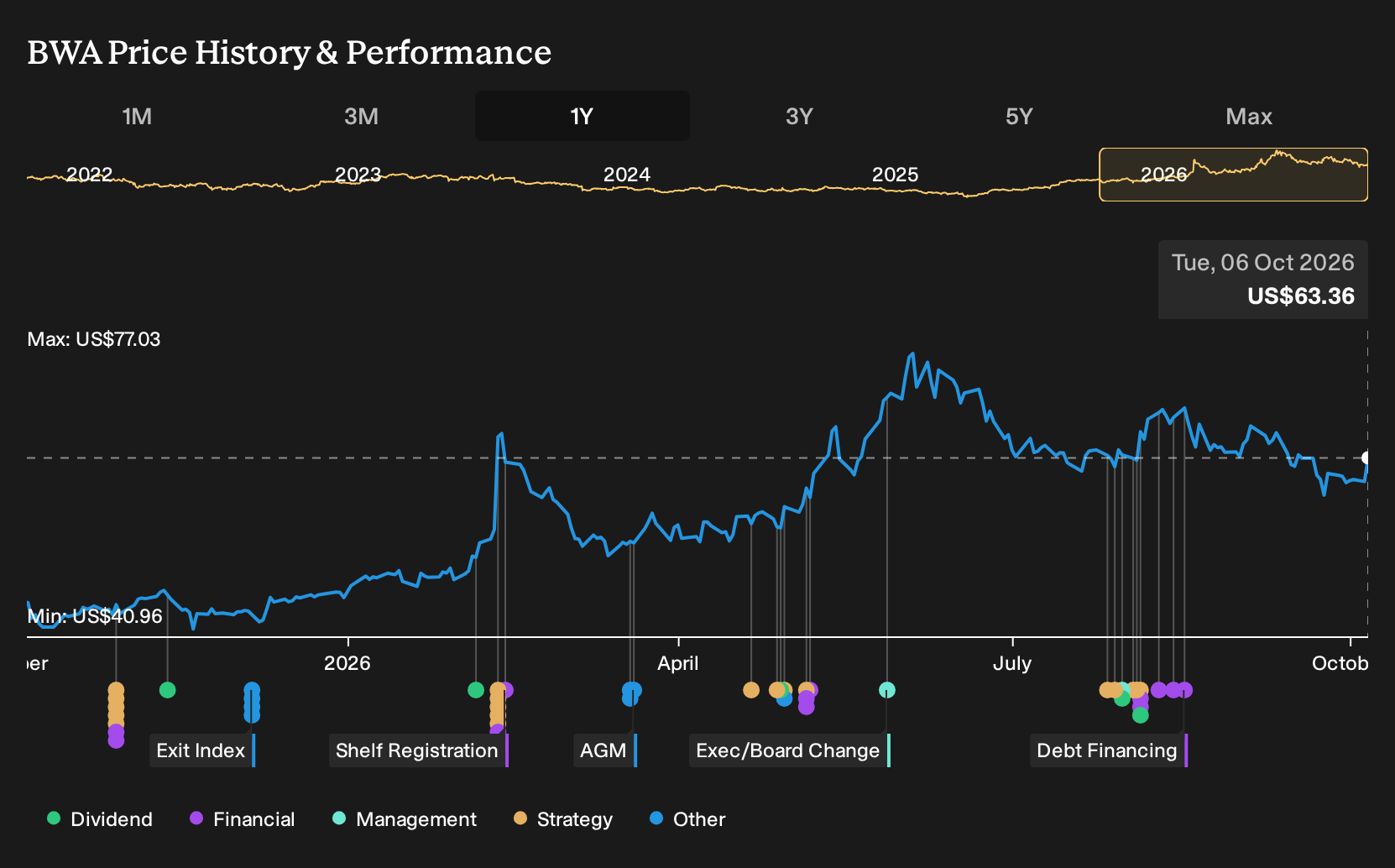This screenshot has width=1395, height=868.
Task: Open the Debt Financing event label
Action: click(x=1109, y=750)
